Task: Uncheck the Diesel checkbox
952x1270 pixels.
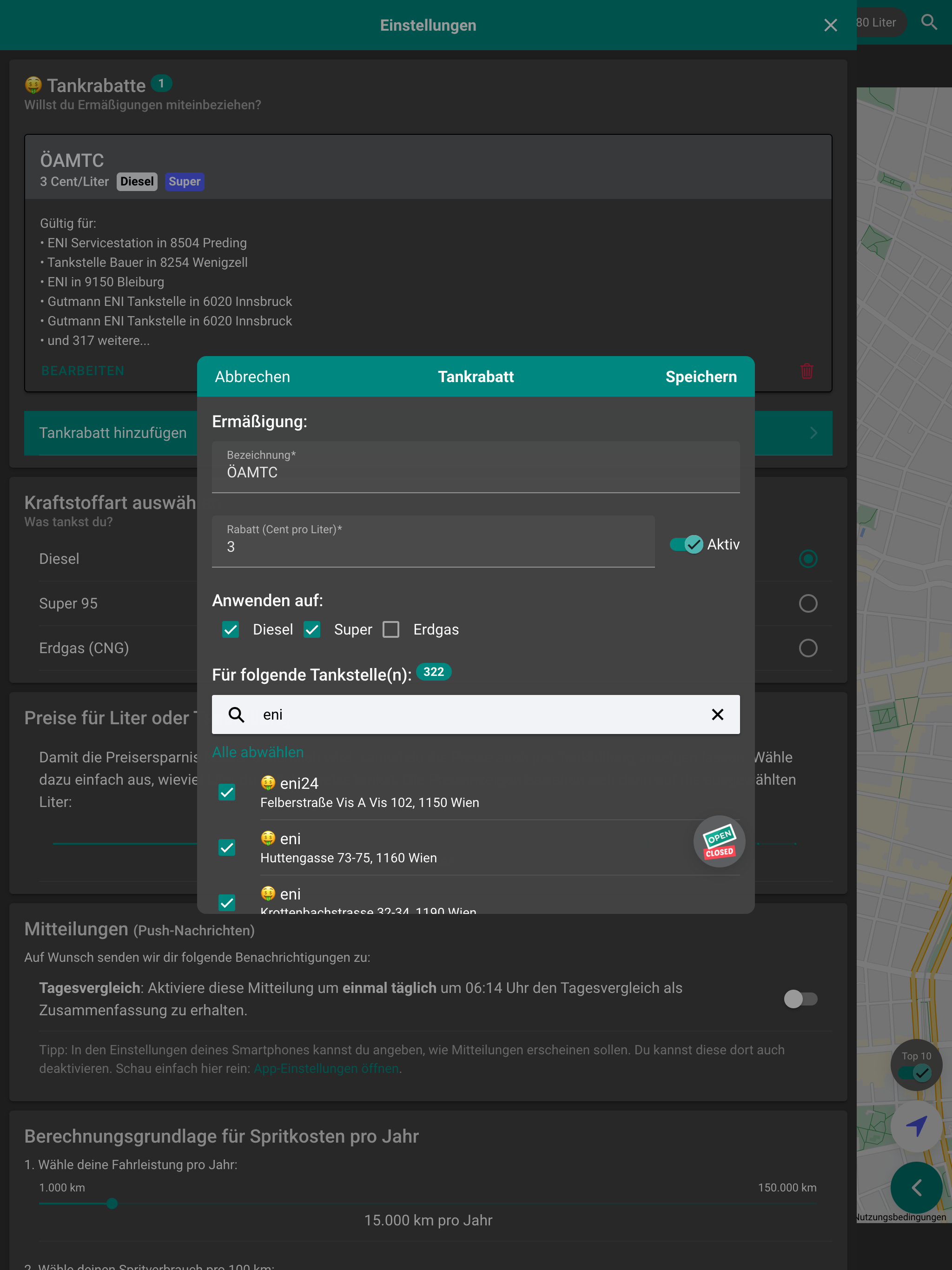Action: (x=231, y=630)
